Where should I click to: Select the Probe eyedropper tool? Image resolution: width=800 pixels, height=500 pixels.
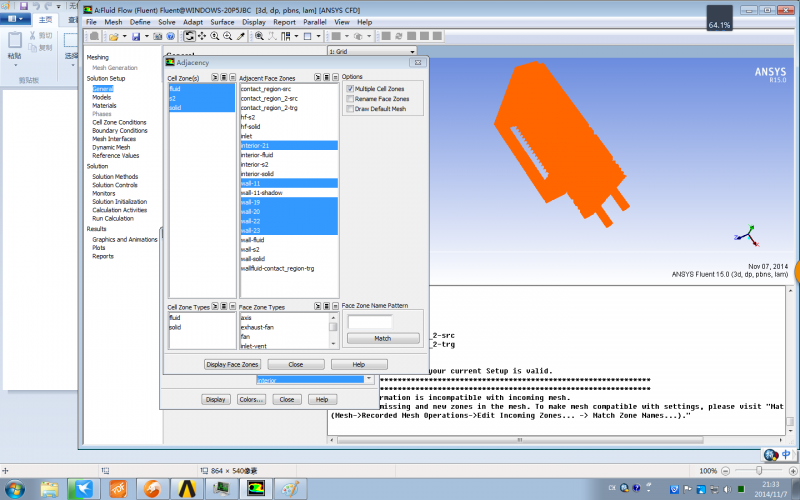click(x=241, y=36)
